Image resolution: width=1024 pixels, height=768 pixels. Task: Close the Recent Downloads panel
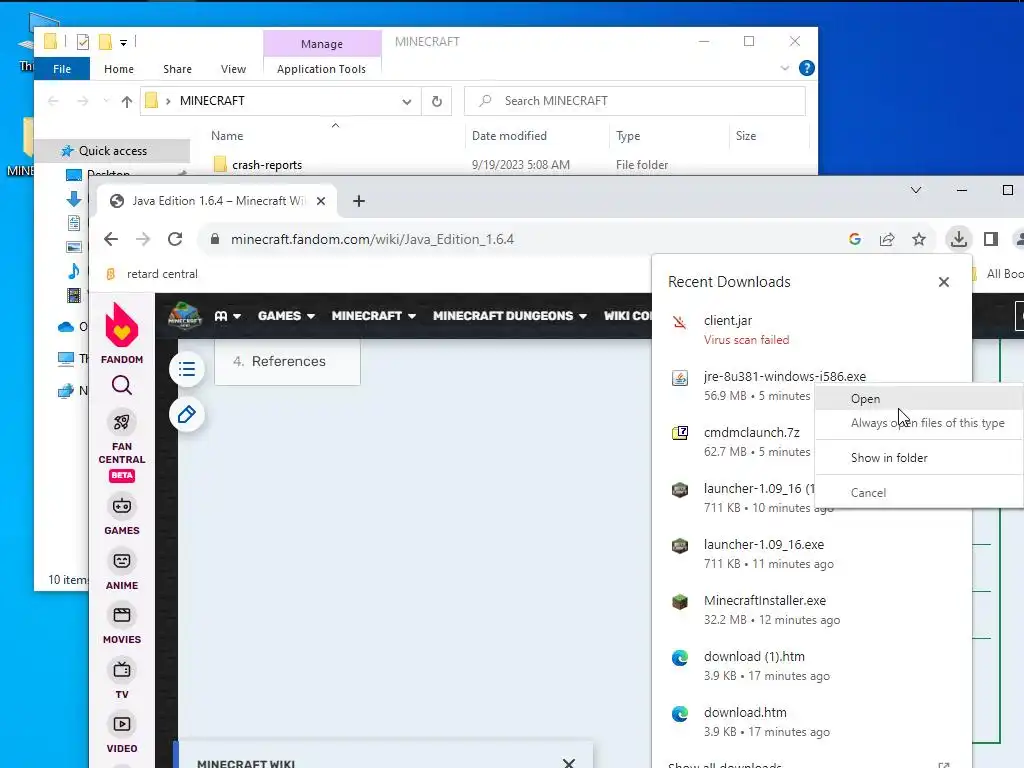[944, 282]
